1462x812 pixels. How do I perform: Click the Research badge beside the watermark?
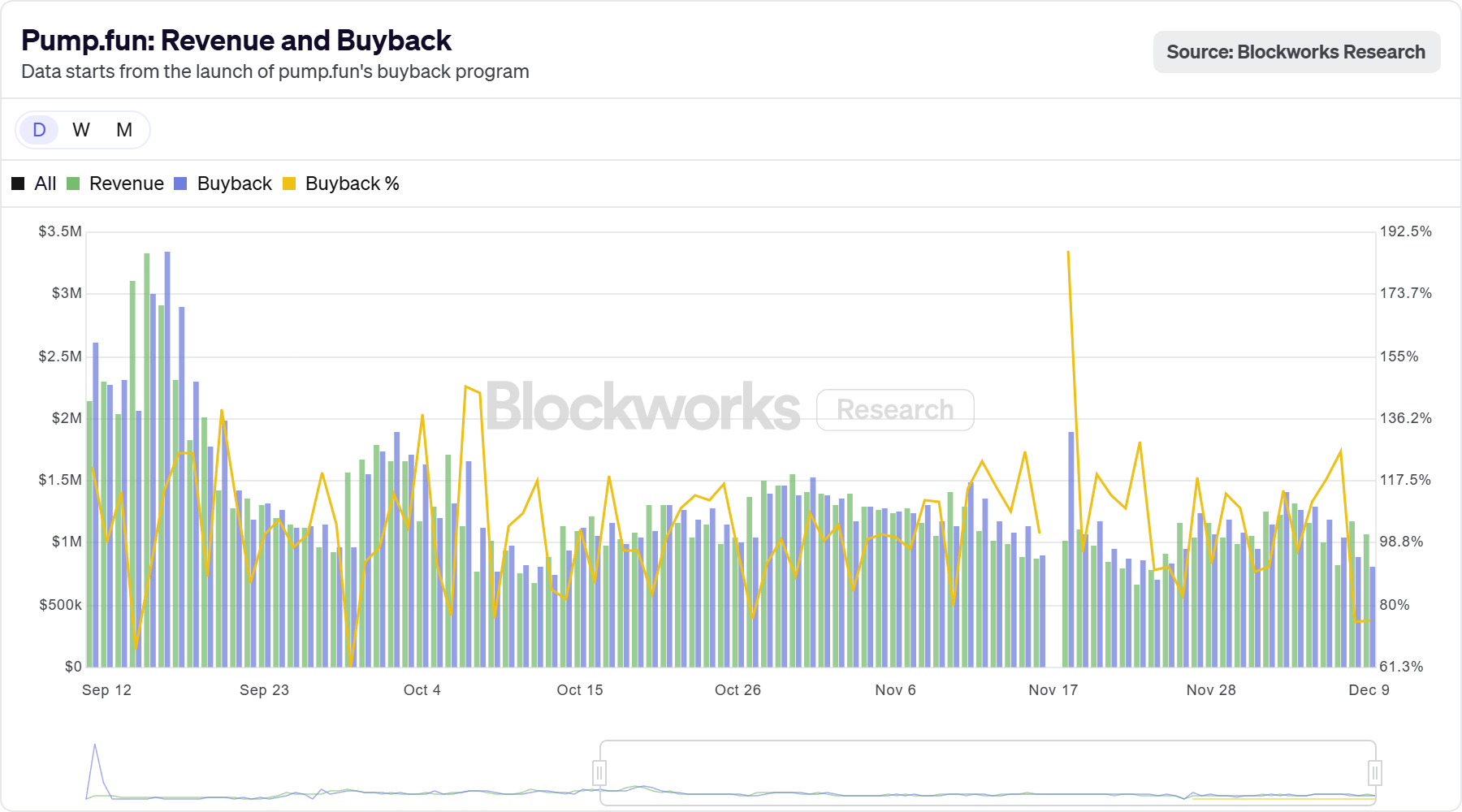(894, 409)
